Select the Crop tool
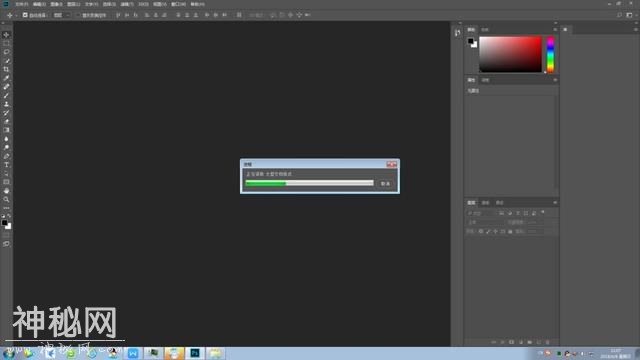Viewport: 640px width, 360px height. tap(6, 69)
